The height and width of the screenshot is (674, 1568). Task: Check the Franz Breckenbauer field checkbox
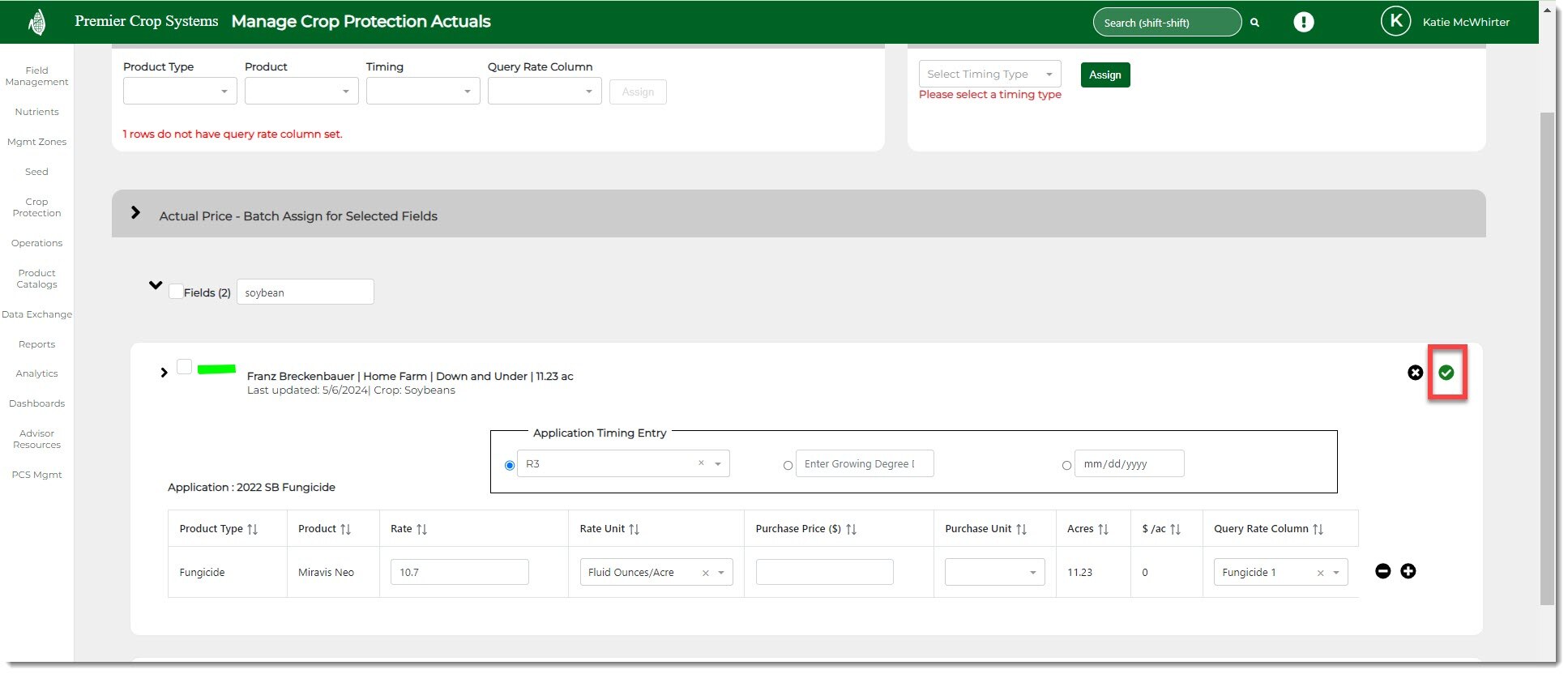click(x=185, y=367)
